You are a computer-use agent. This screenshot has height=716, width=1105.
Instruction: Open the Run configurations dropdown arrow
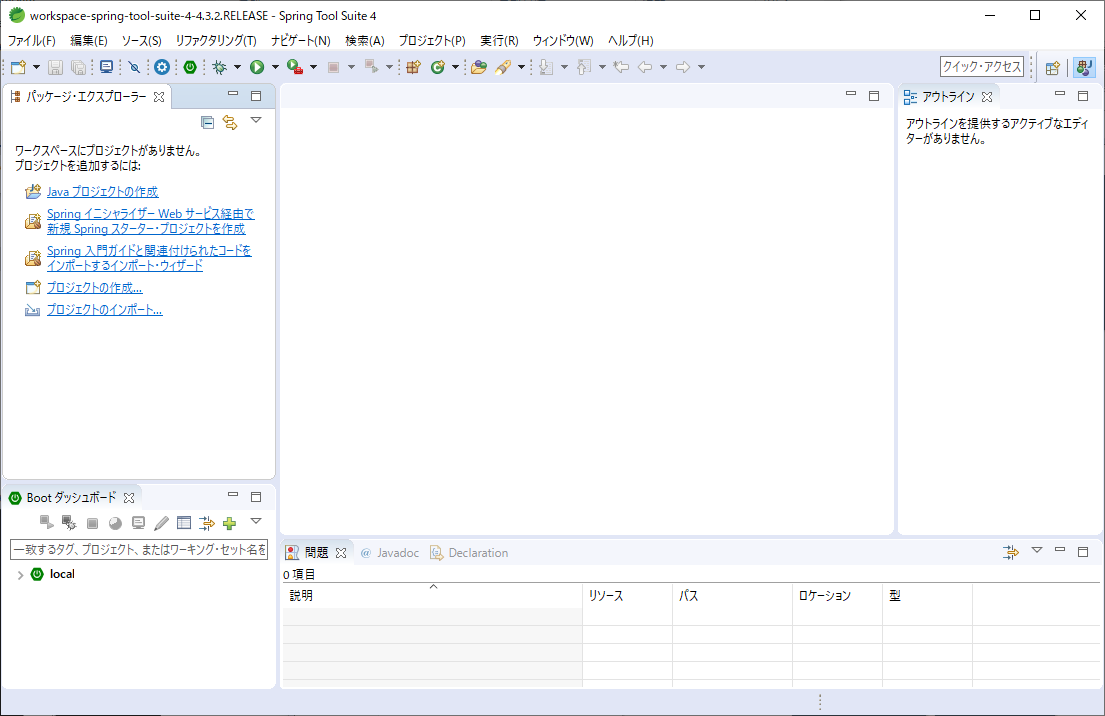[x=275, y=67]
